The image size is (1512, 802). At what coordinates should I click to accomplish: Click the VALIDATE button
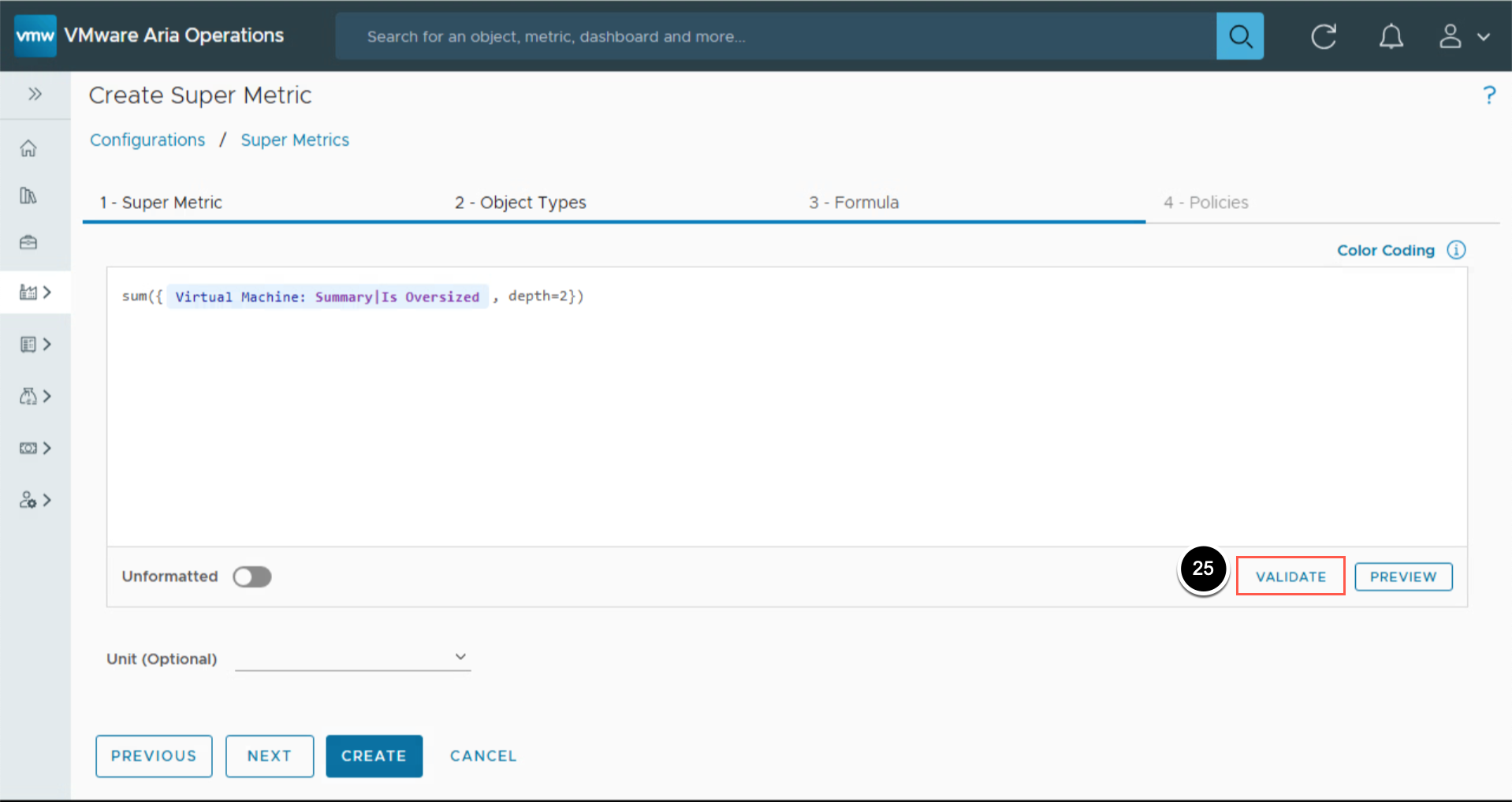[1290, 576]
